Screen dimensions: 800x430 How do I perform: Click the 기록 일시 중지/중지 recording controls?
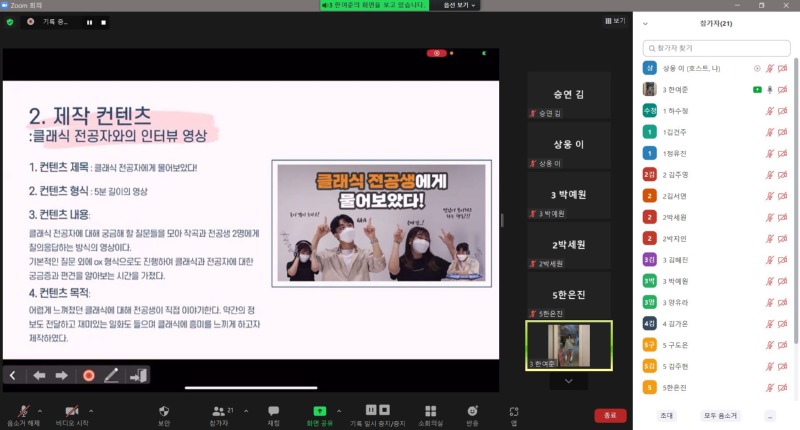click(x=378, y=410)
